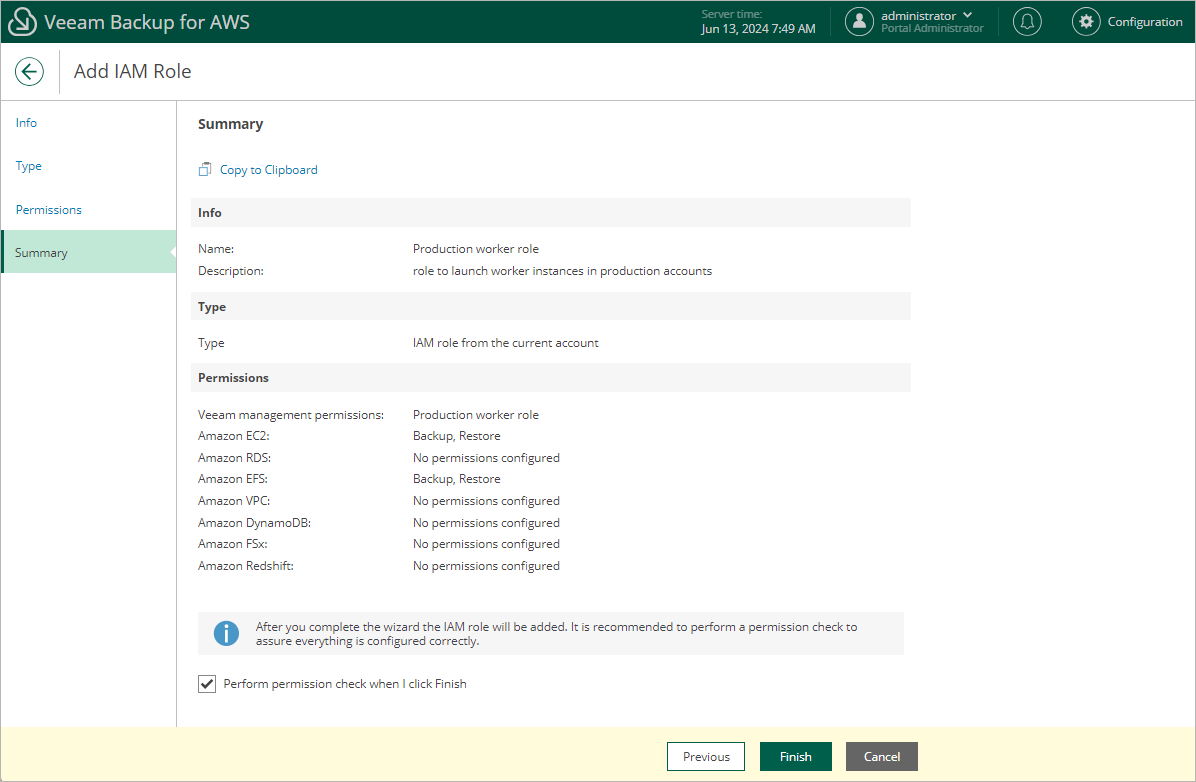
Task: Click the Veeam logo icon
Action: (x=22, y=21)
